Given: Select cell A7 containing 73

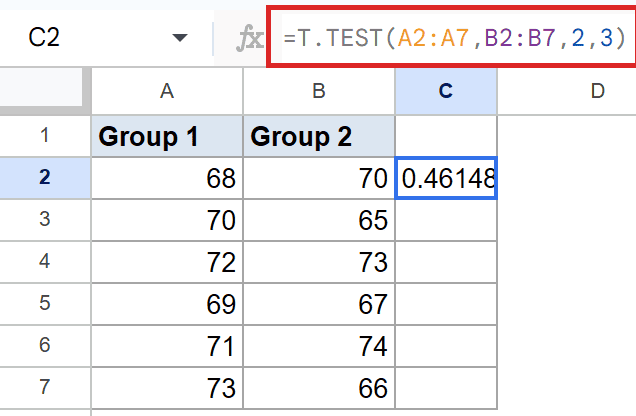Looking at the screenshot, I should [167, 388].
